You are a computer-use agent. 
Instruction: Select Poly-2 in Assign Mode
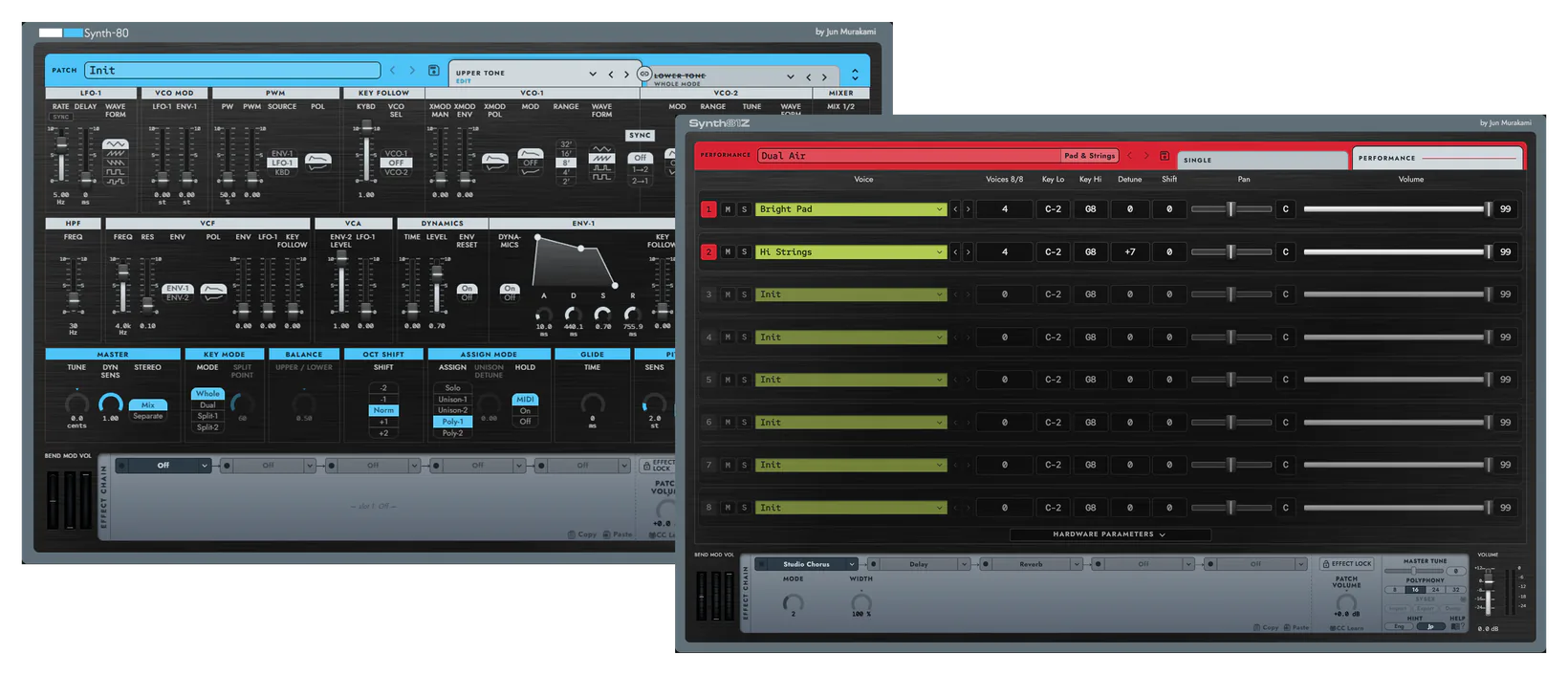[453, 433]
